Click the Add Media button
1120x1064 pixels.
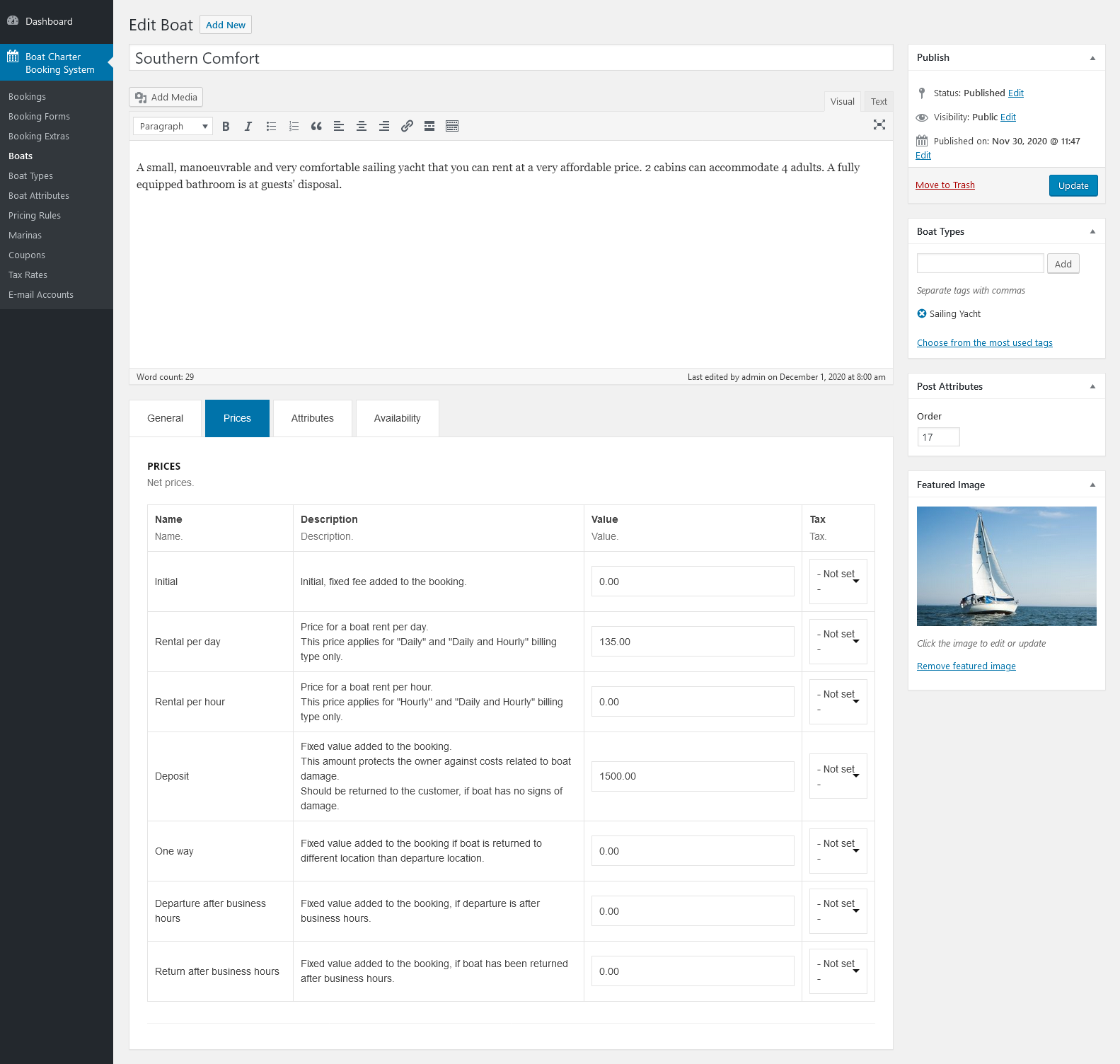[166, 97]
